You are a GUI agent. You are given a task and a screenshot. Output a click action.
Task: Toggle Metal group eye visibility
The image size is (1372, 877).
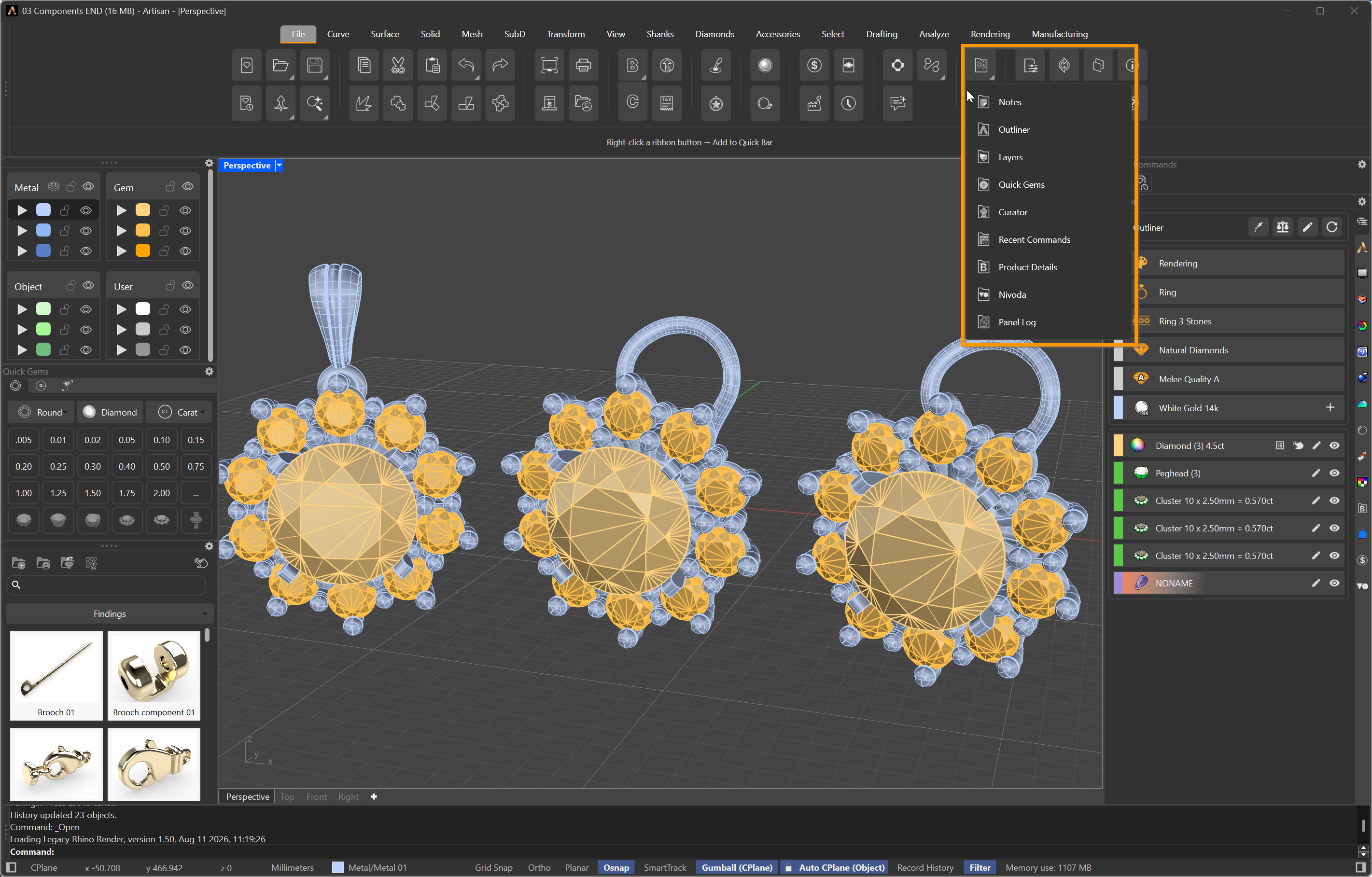[x=88, y=187]
